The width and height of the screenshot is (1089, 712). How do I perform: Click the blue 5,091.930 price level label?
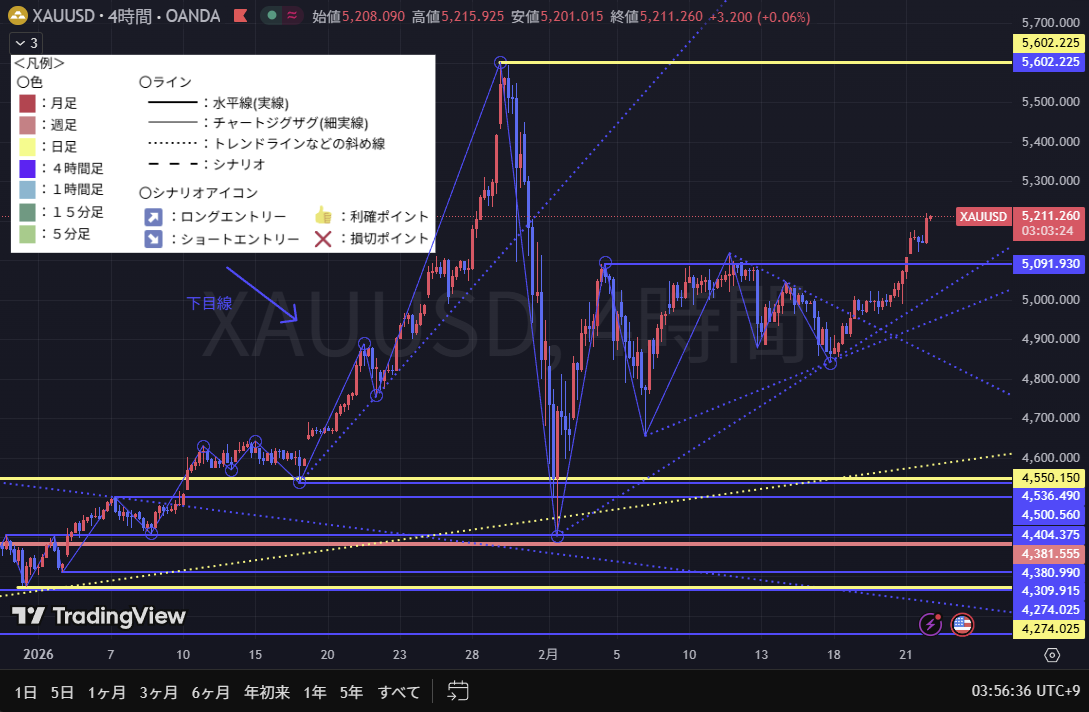pyautogui.click(x=1047, y=264)
